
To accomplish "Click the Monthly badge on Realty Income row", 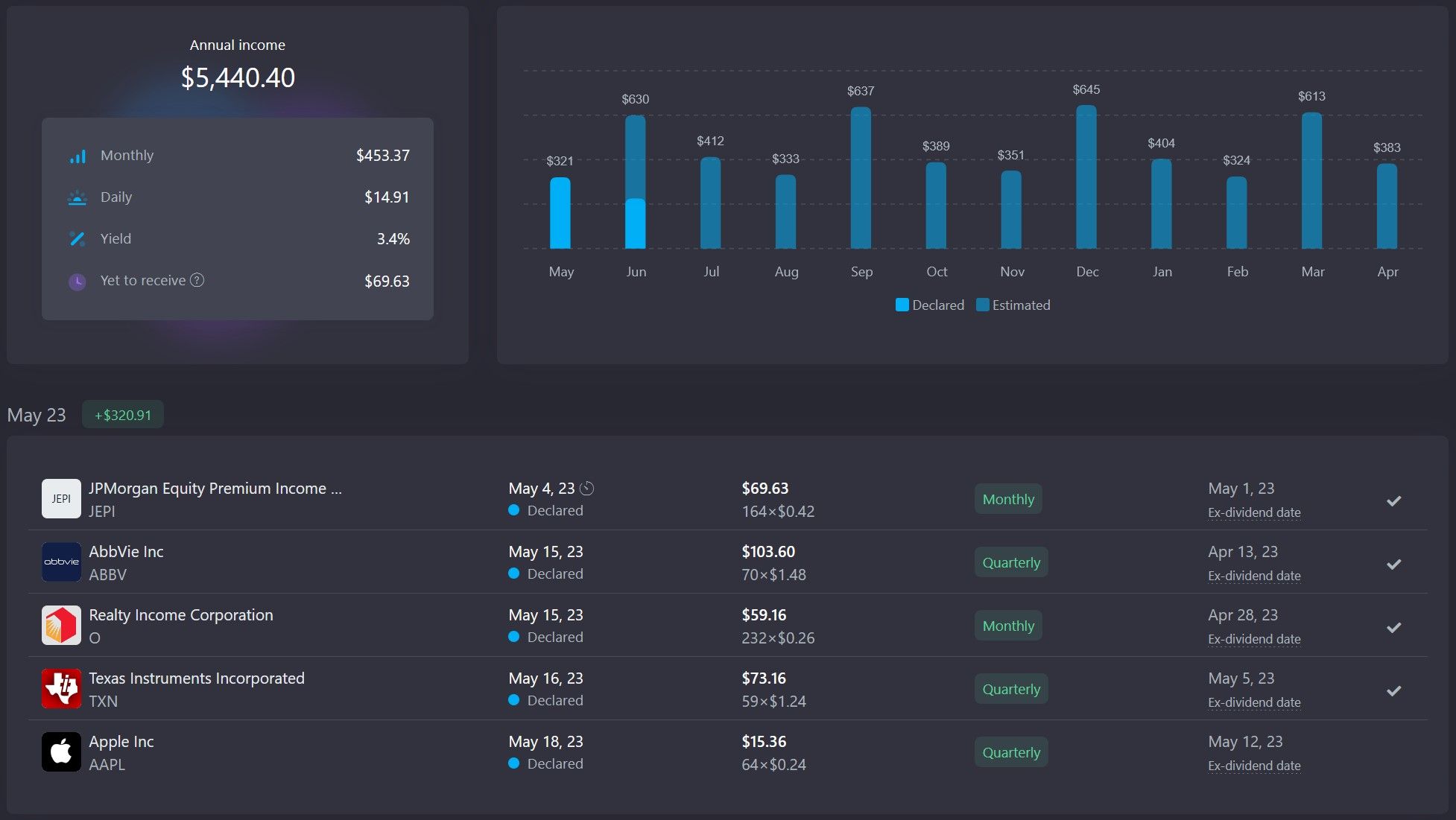I will coord(1007,626).
